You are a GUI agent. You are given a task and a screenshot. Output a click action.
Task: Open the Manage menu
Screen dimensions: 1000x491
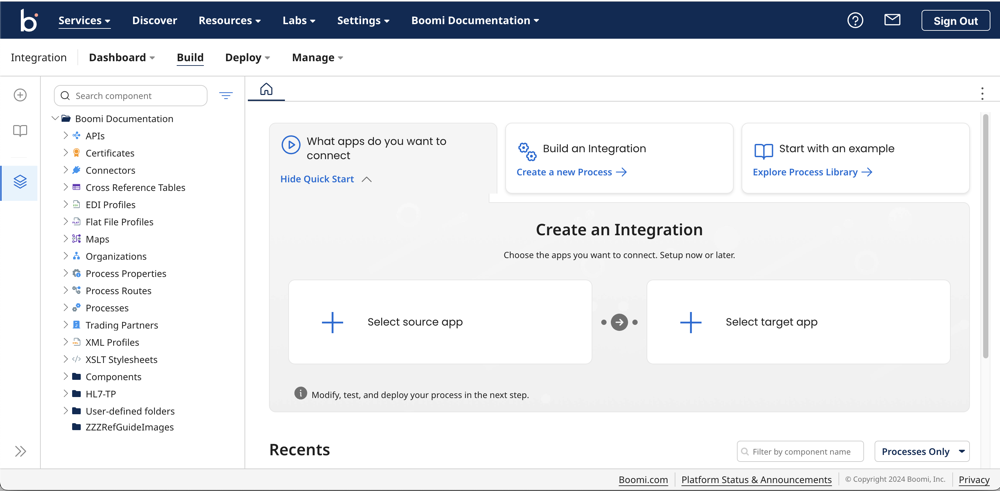point(318,57)
